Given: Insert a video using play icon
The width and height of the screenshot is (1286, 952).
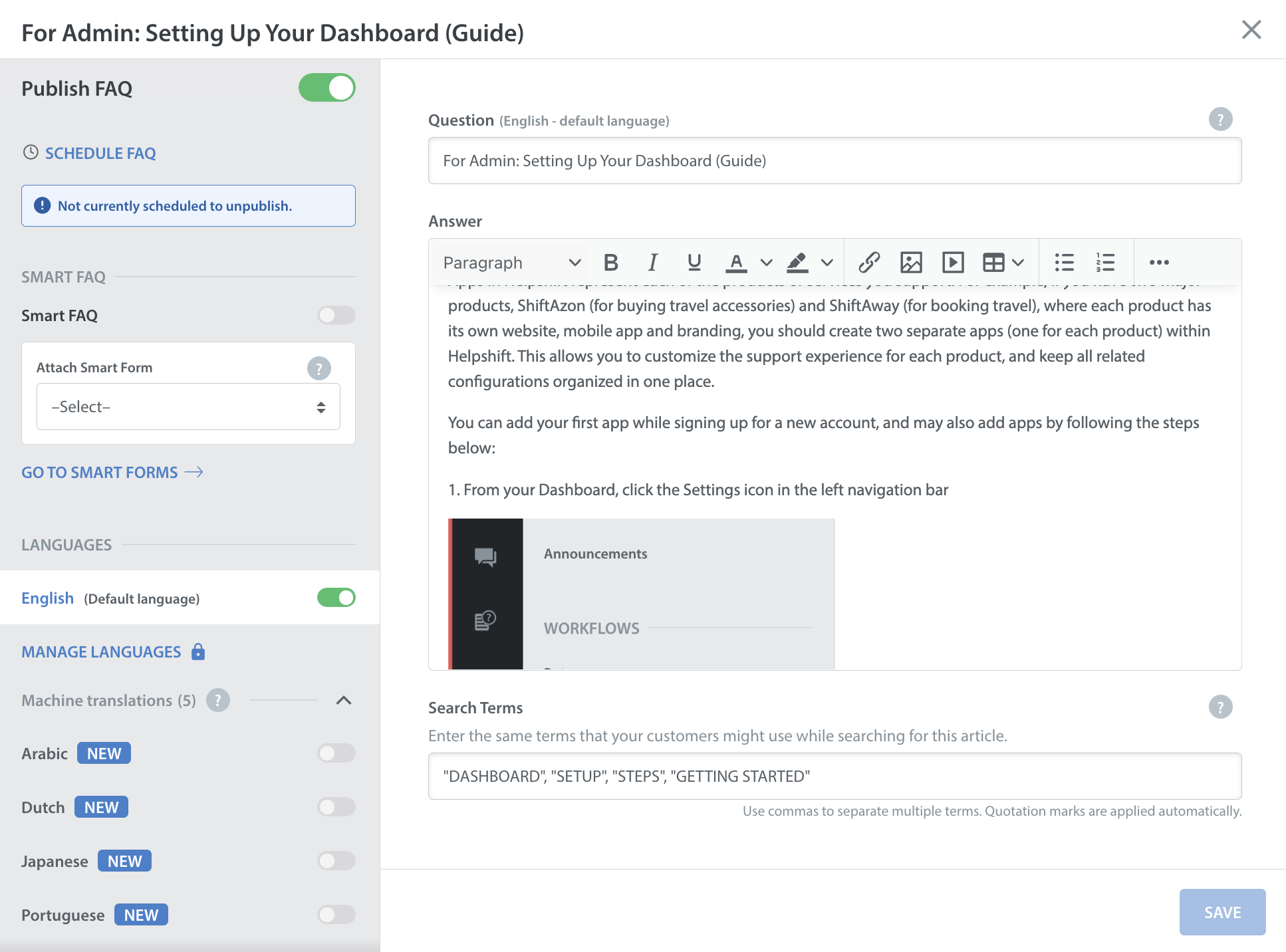Looking at the screenshot, I should point(953,263).
